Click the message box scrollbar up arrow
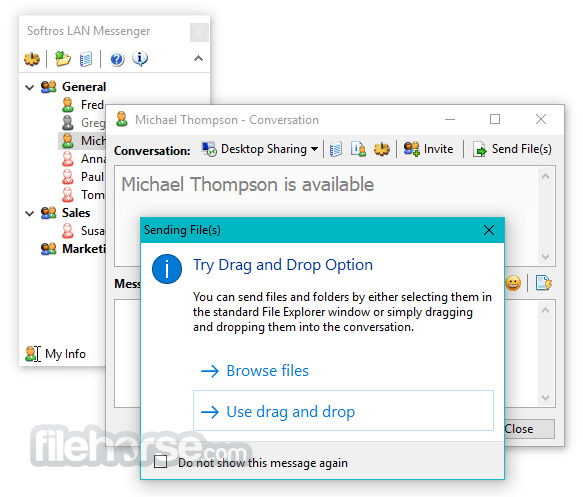 coord(545,310)
